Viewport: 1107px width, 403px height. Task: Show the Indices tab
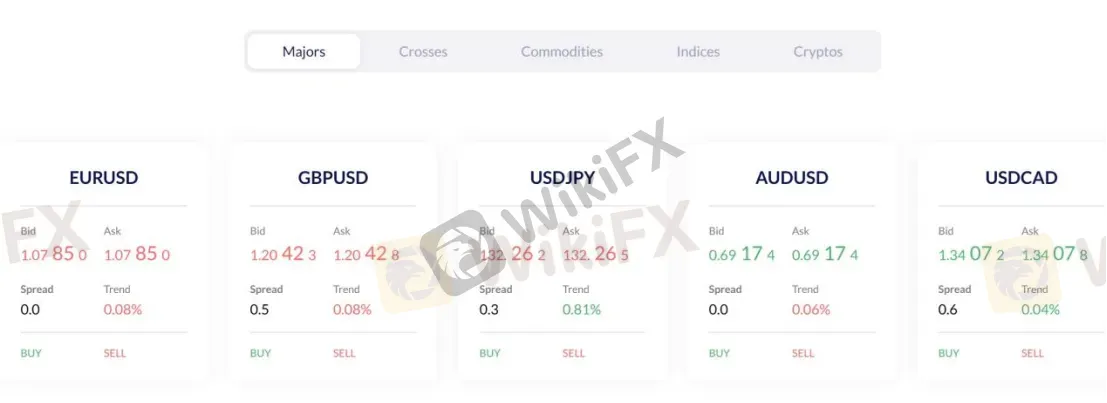click(x=698, y=52)
